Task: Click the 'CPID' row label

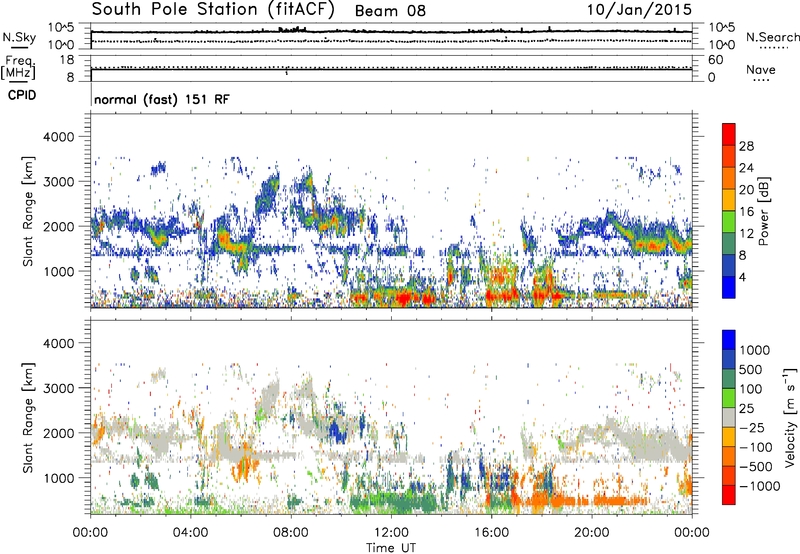Action: pos(22,95)
